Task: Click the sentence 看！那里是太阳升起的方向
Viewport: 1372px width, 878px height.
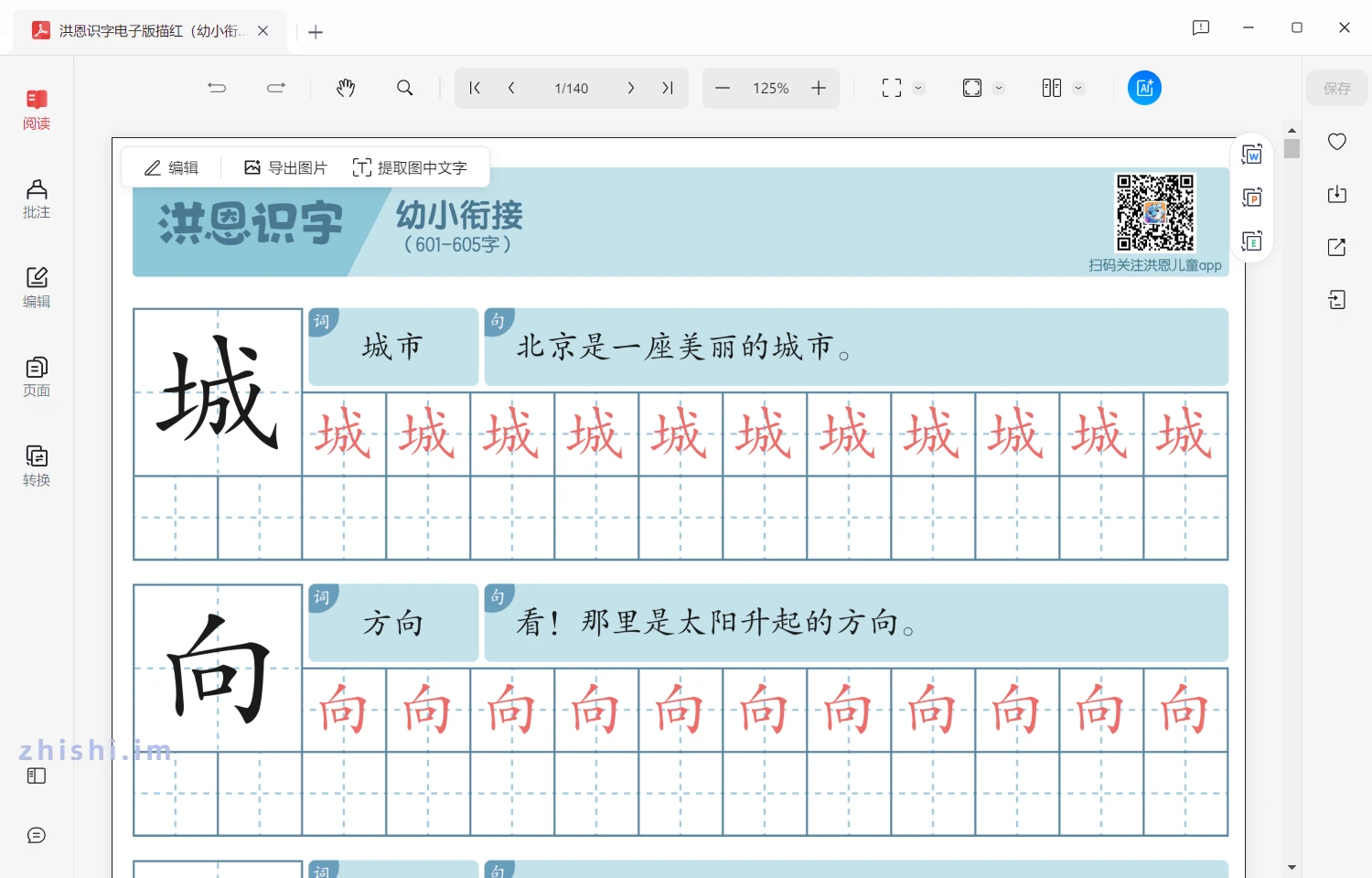Action: (715, 623)
